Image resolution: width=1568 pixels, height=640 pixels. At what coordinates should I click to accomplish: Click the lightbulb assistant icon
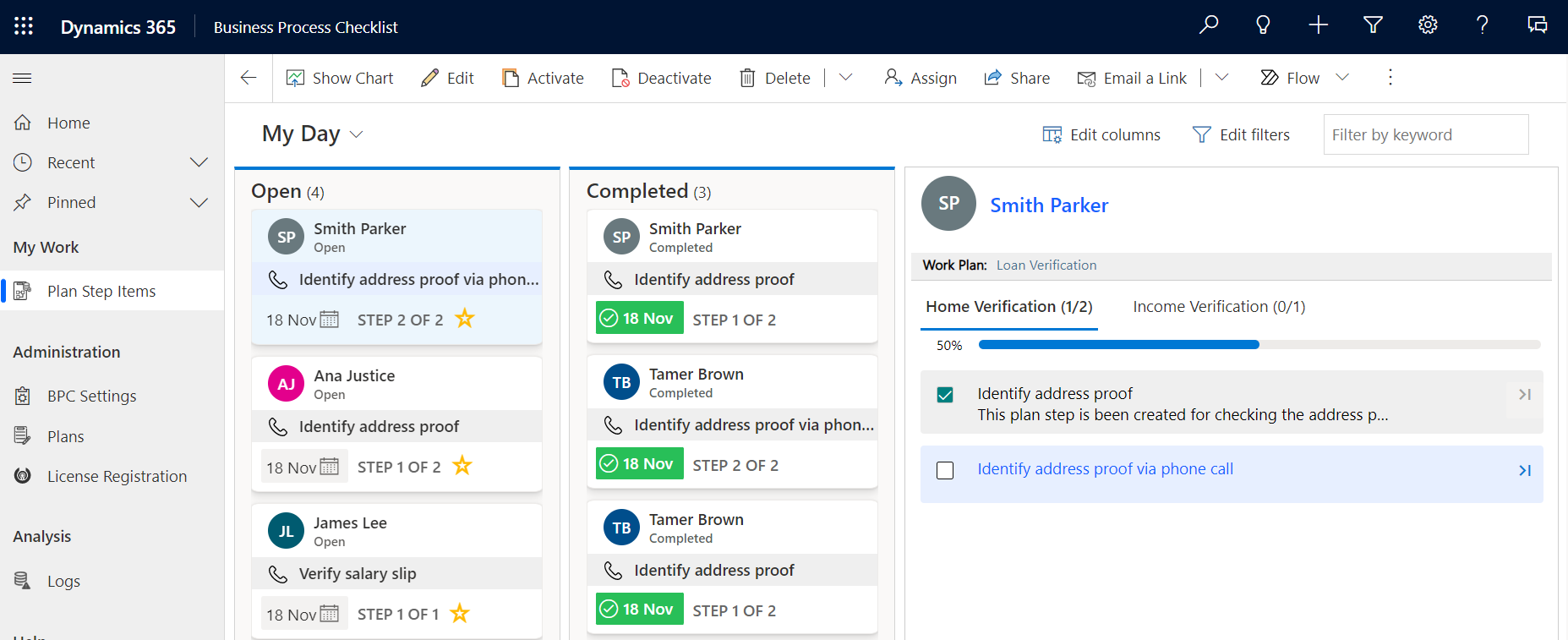pyautogui.click(x=1263, y=25)
